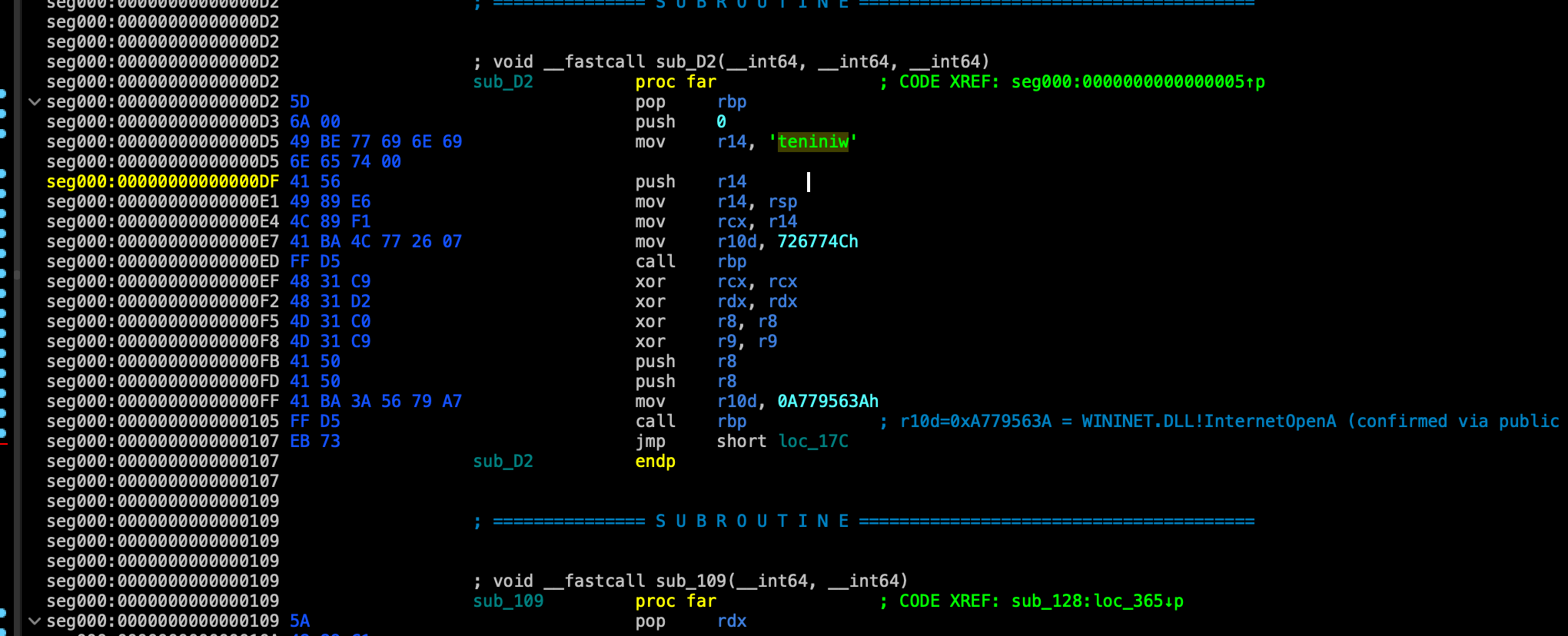
Task: Click the 'xor rdx, rdx' instruction
Action: (716, 301)
